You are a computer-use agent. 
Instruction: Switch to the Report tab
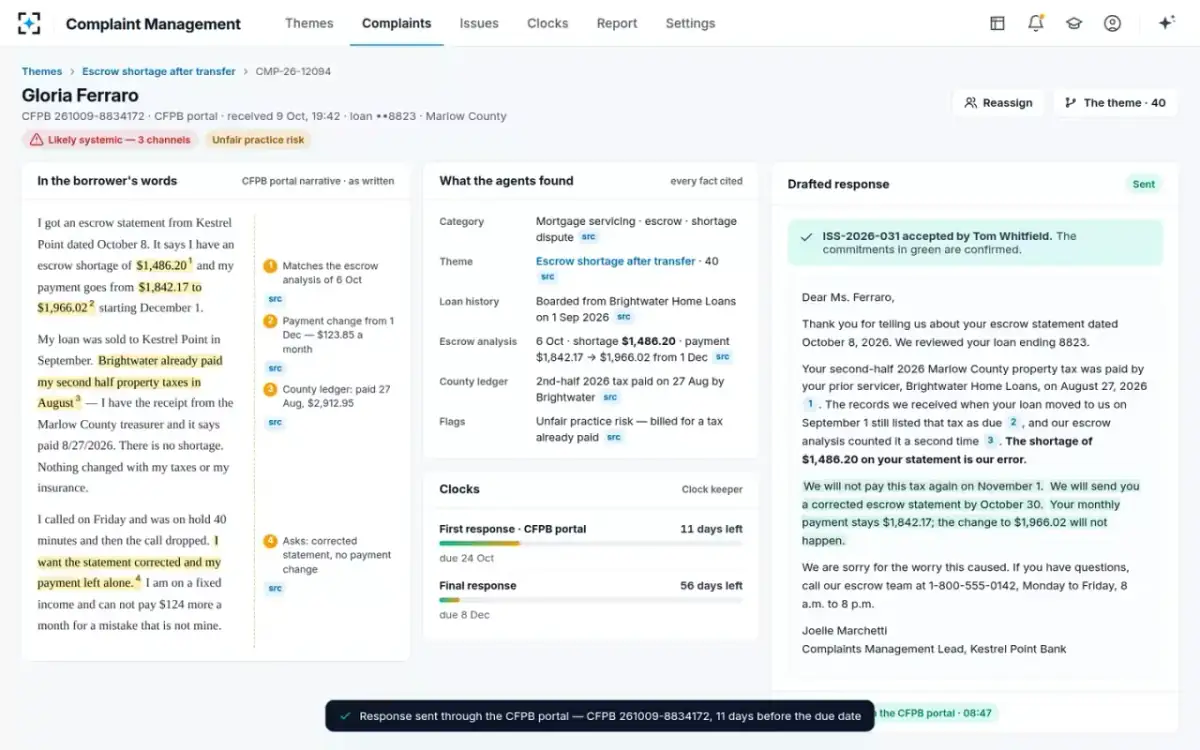tap(617, 23)
